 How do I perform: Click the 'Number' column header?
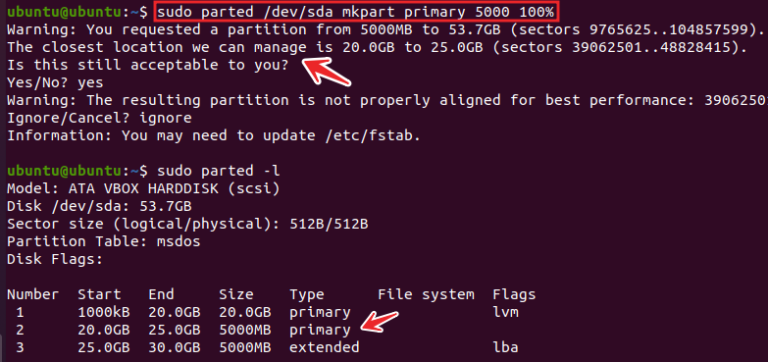[x=33, y=294]
